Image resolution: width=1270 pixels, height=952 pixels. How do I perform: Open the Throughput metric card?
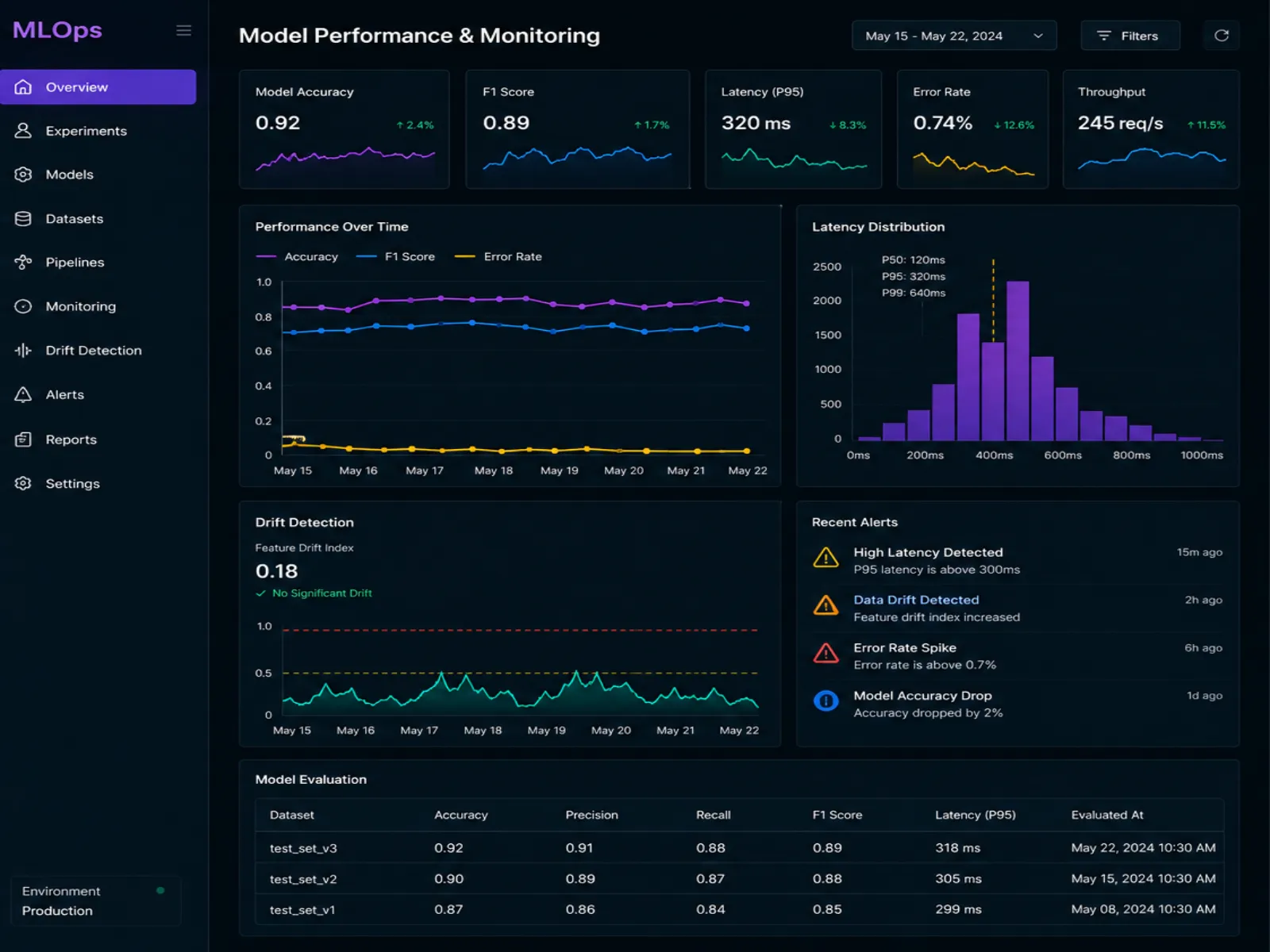[1151, 129]
